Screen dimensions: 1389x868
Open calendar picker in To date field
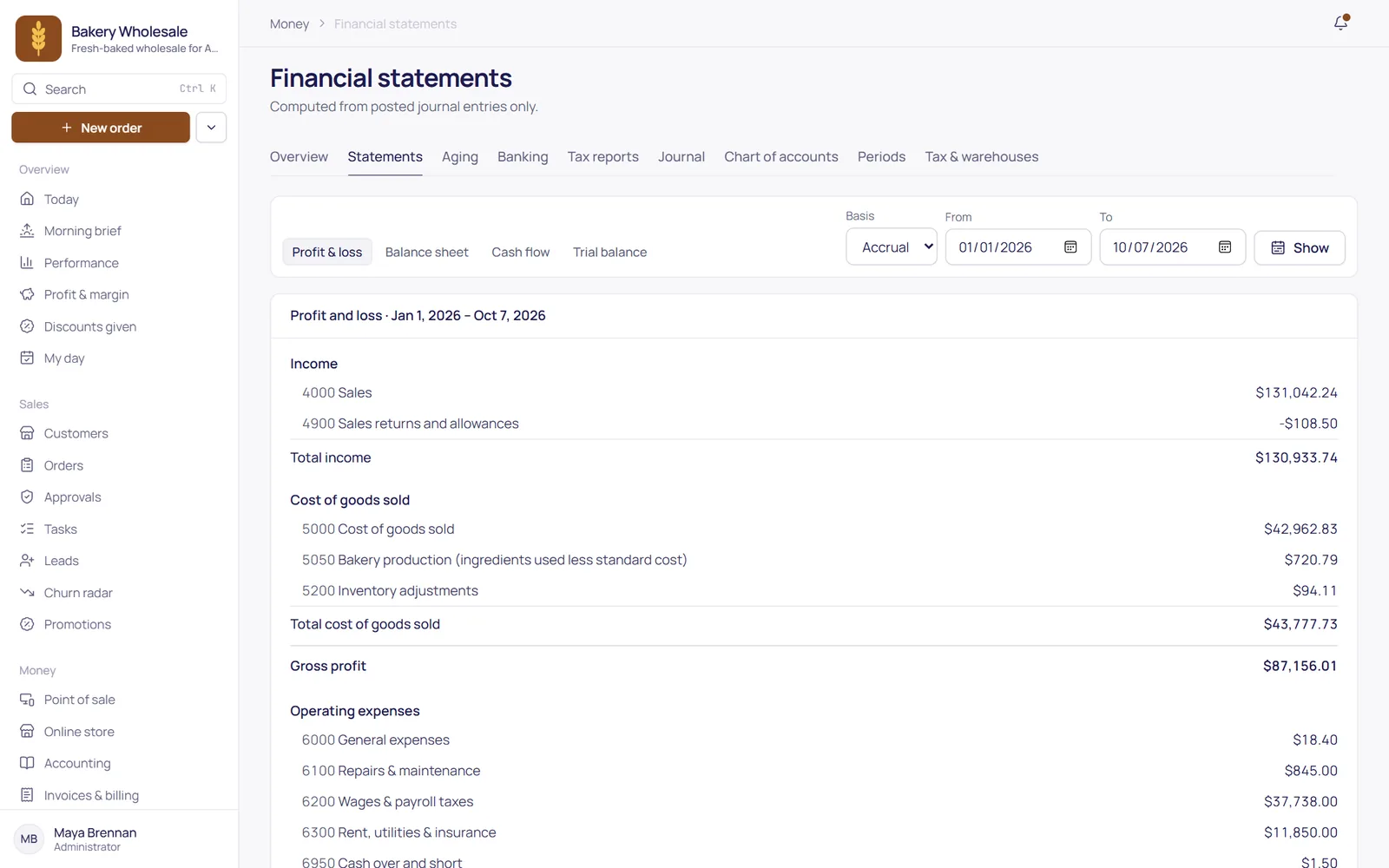(x=1225, y=247)
